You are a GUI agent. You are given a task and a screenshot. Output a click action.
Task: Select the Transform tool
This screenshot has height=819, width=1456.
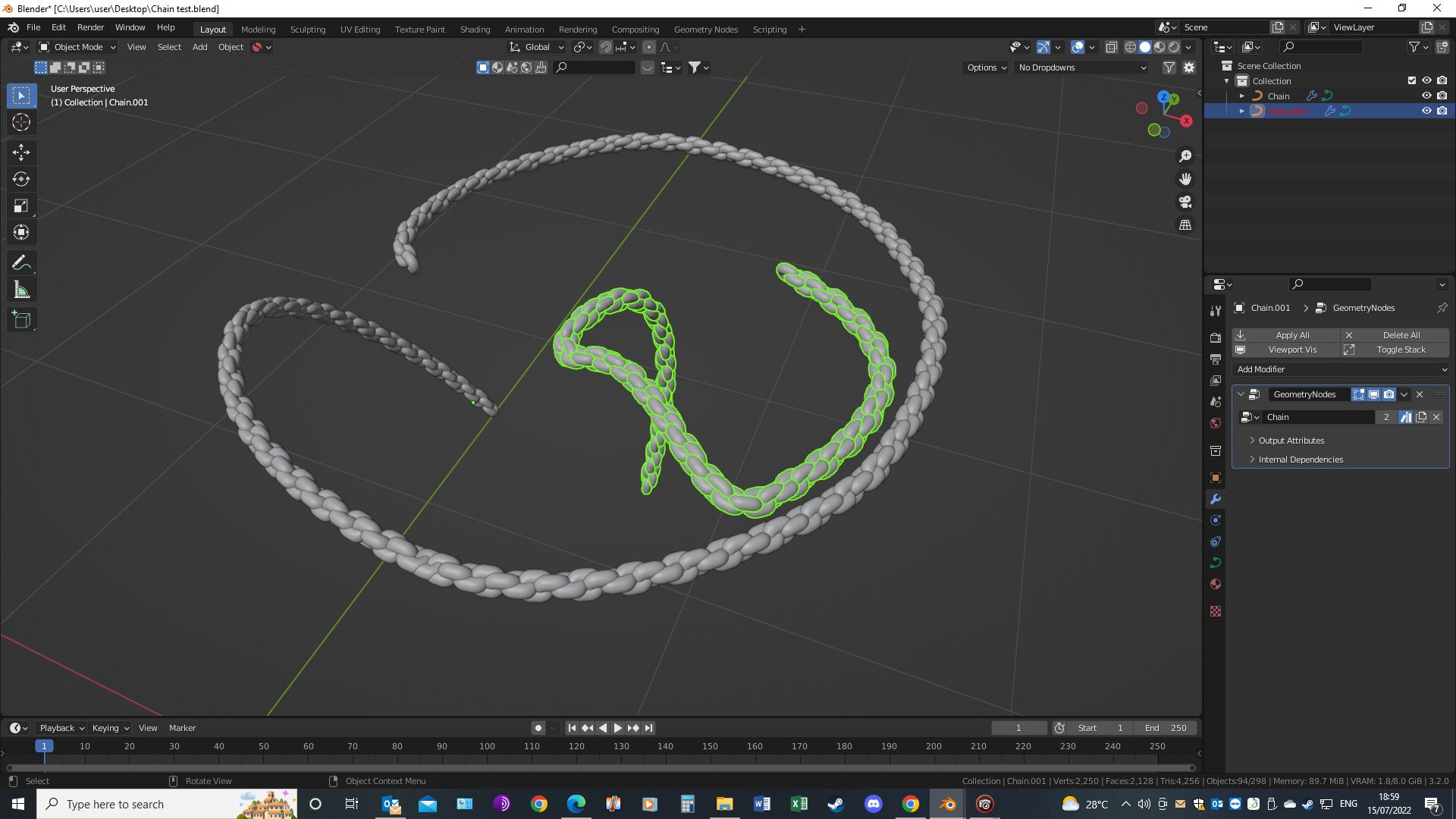21,232
